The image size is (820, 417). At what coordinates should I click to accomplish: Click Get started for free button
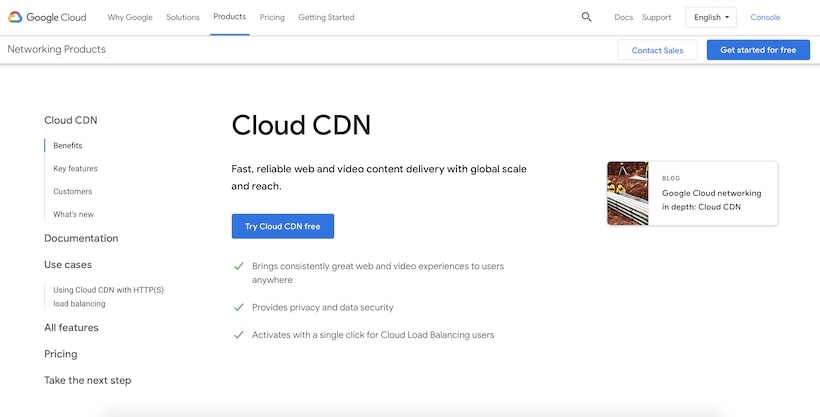point(758,50)
